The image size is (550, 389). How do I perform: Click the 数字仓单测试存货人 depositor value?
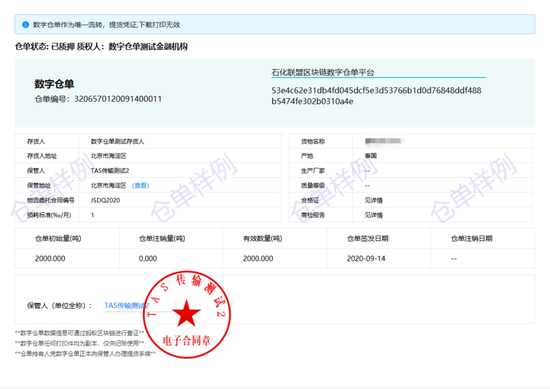point(117,141)
